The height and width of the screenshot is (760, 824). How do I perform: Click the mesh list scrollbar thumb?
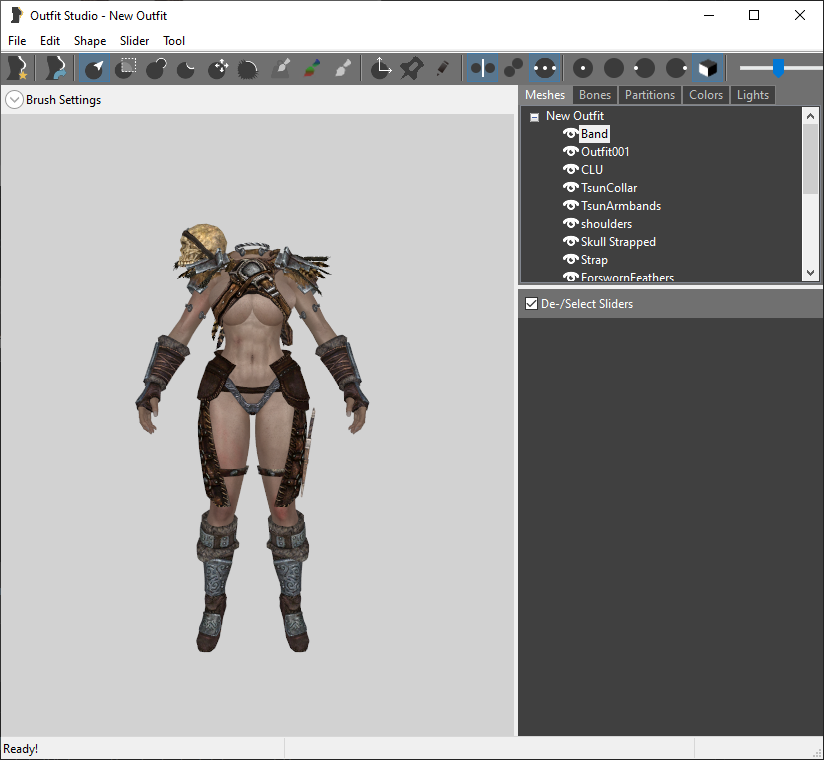click(x=810, y=159)
